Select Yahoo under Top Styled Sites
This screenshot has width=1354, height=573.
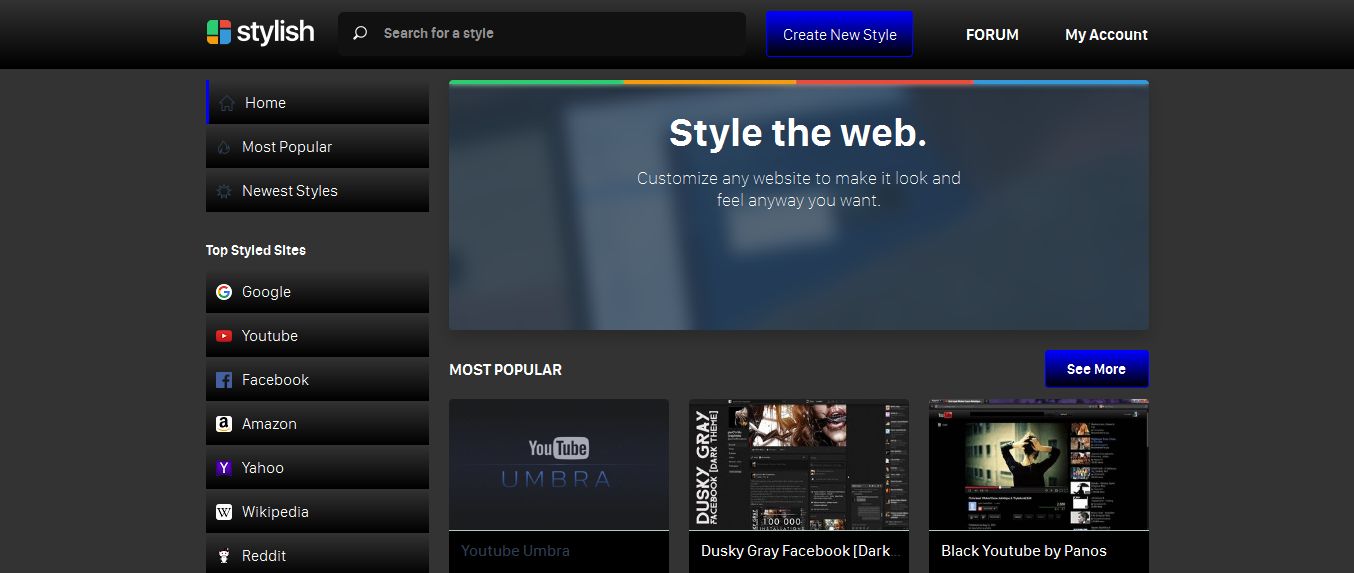[x=317, y=467]
